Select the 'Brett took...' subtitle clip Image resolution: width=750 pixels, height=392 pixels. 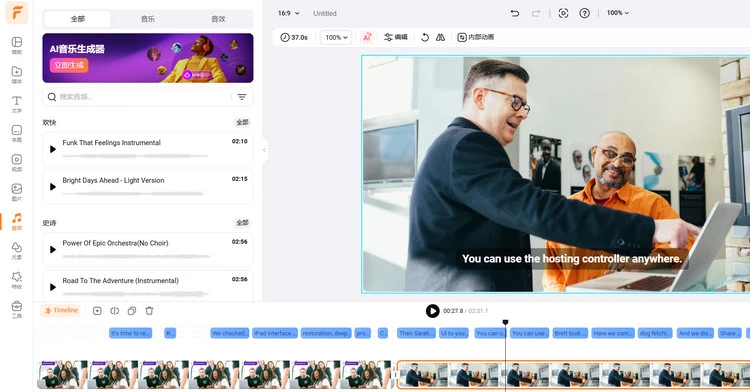570,333
